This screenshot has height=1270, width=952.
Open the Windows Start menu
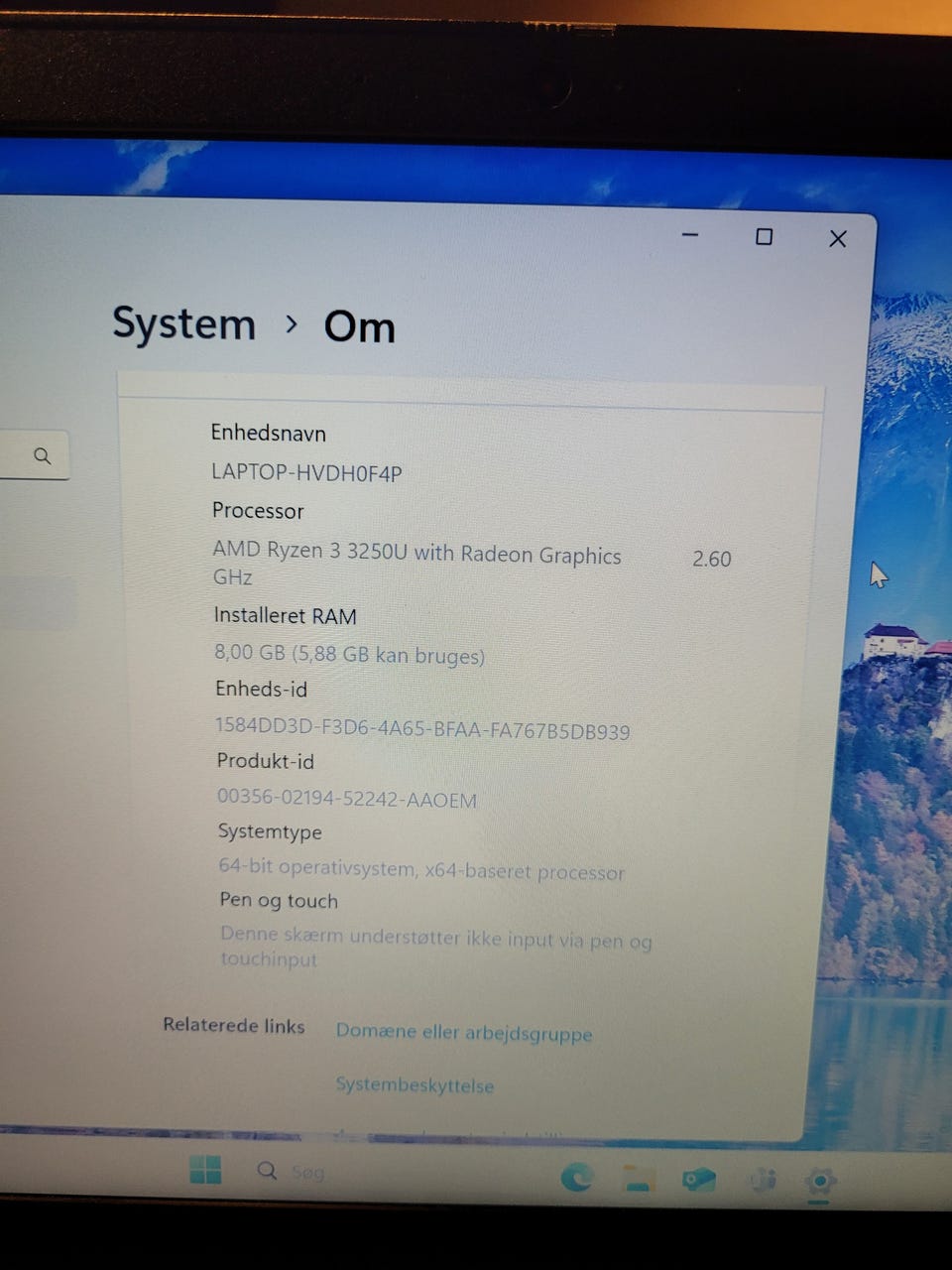pyautogui.click(x=205, y=1170)
